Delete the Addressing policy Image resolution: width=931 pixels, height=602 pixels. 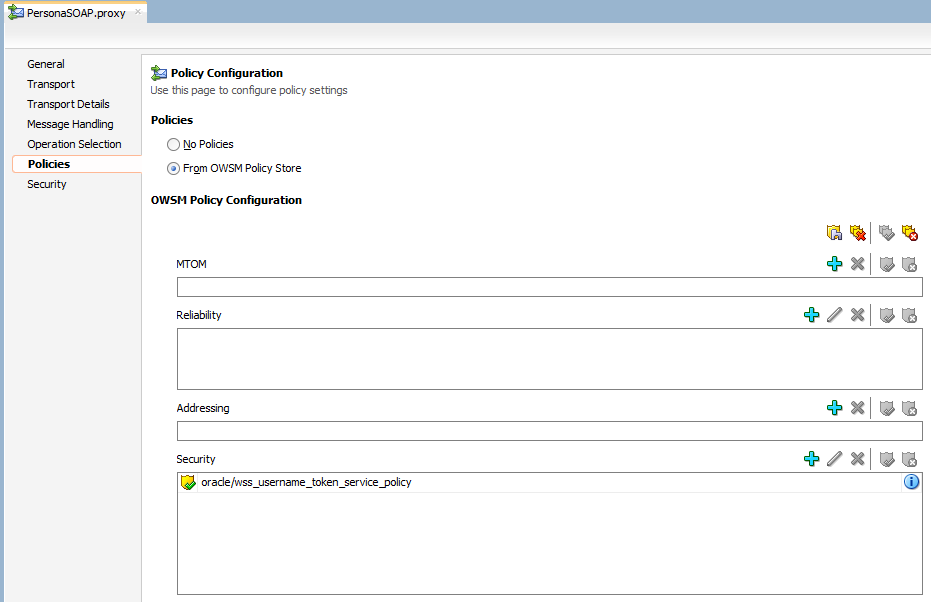pos(857,407)
